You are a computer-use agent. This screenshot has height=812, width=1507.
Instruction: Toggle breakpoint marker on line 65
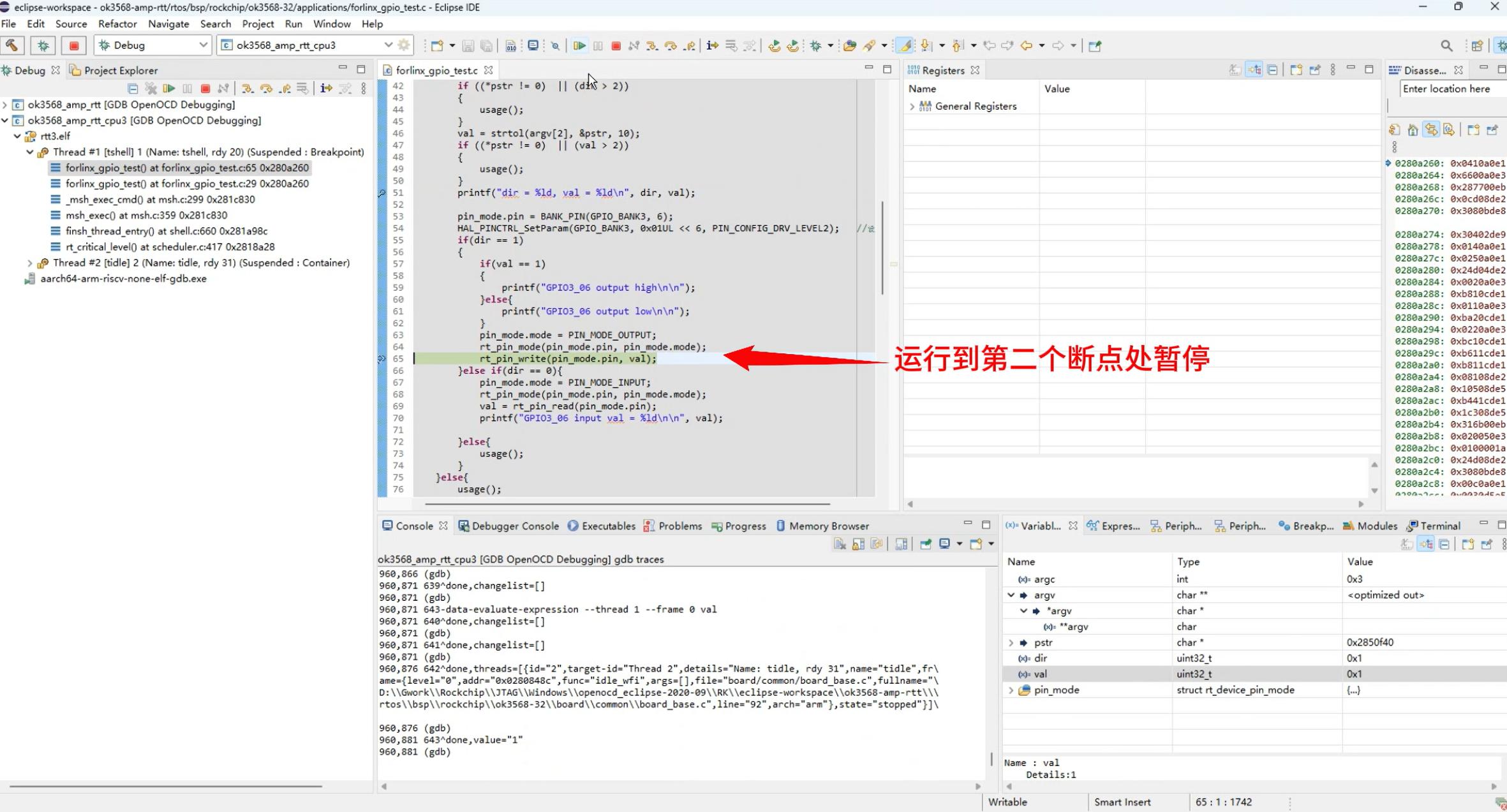(382, 358)
